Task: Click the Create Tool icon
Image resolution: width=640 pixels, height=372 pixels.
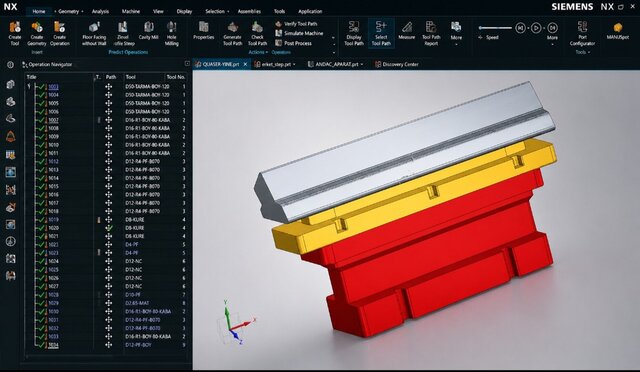Action: (15, 28)
